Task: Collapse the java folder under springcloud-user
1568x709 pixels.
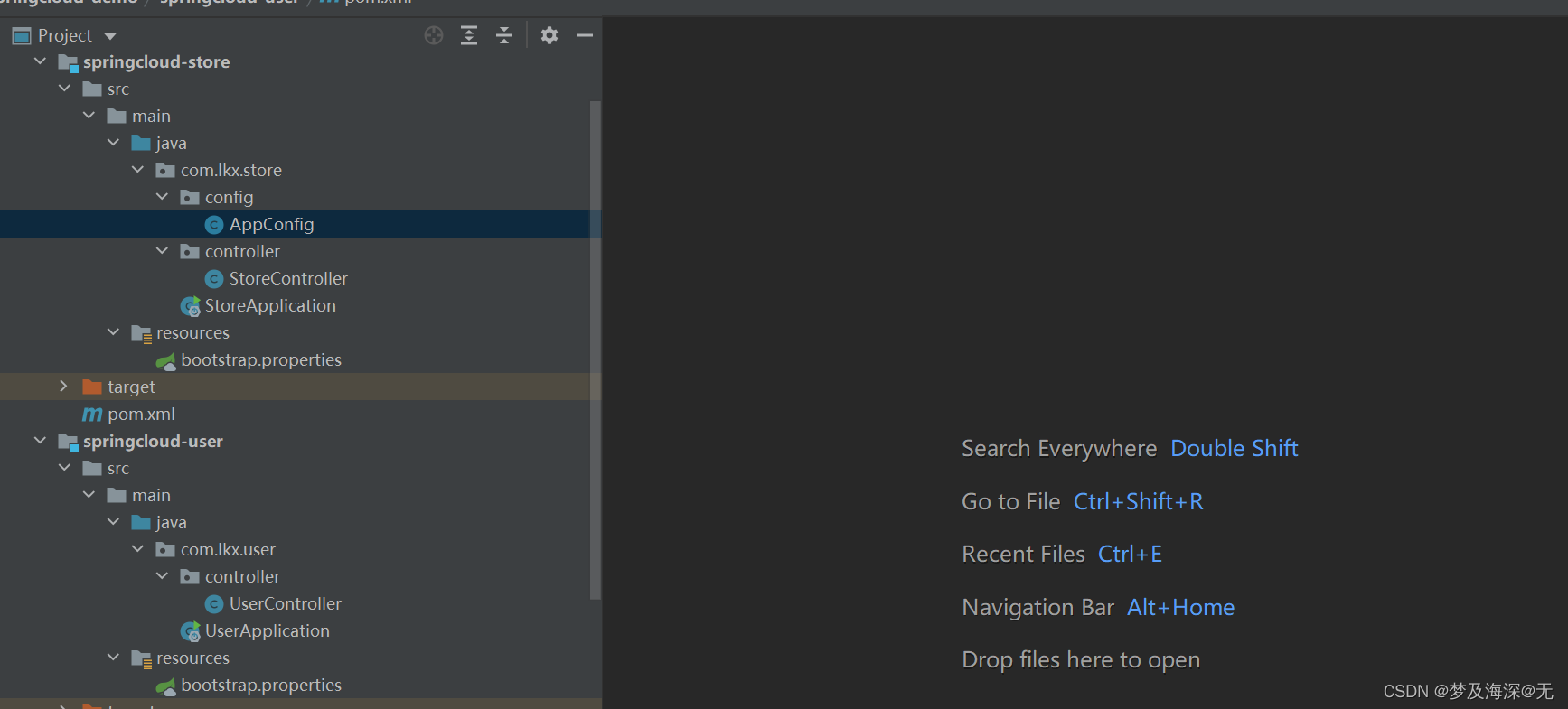Action: (113, 522)
